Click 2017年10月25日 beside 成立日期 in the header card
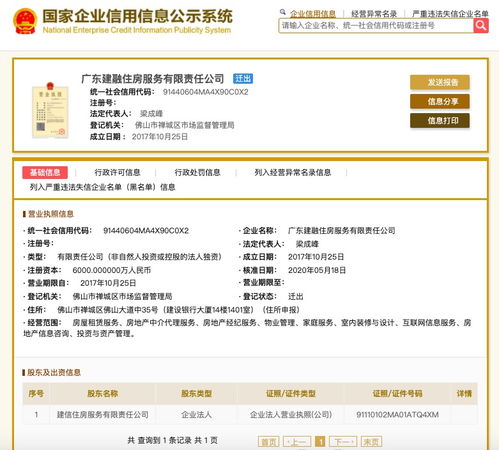Viewport: 499px width, 450px height. tap(160, 137)
